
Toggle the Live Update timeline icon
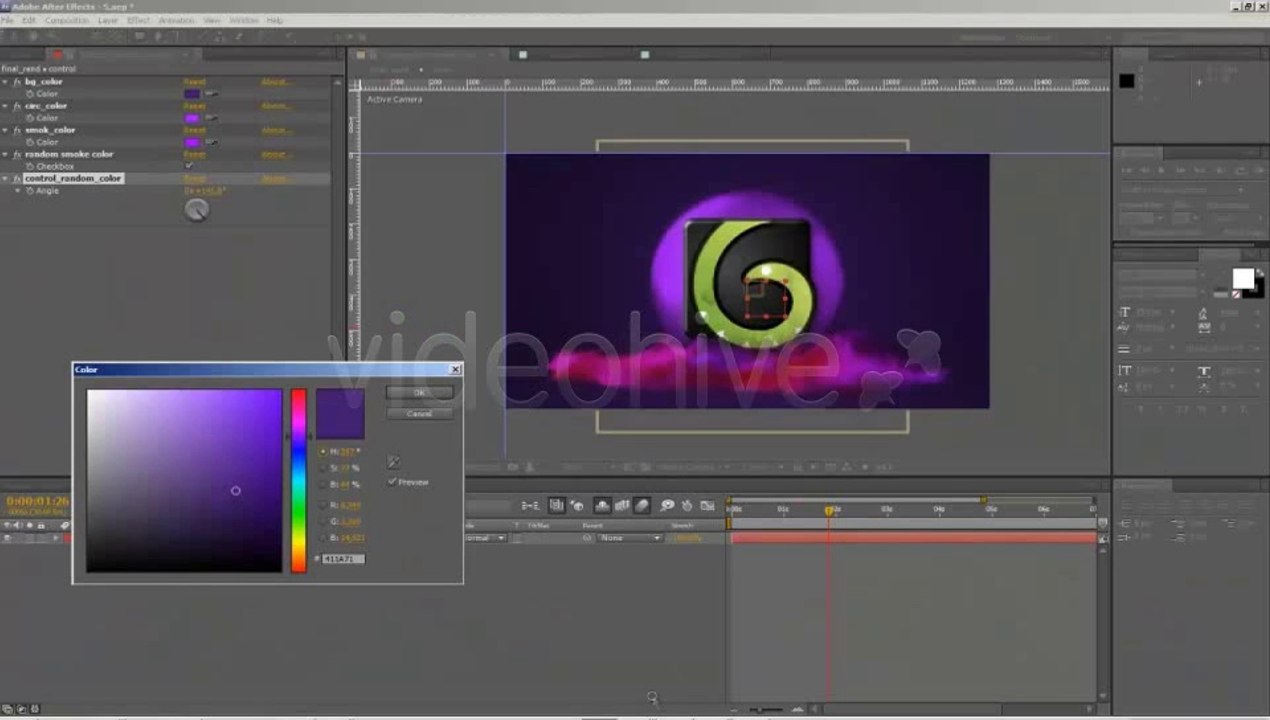[556, 506]
